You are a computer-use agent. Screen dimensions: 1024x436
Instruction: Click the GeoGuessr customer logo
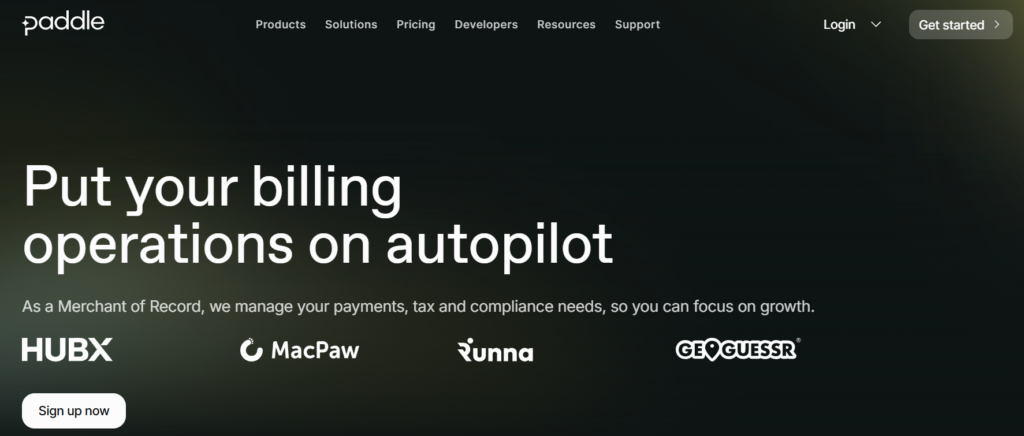click(x=738, y=349)
